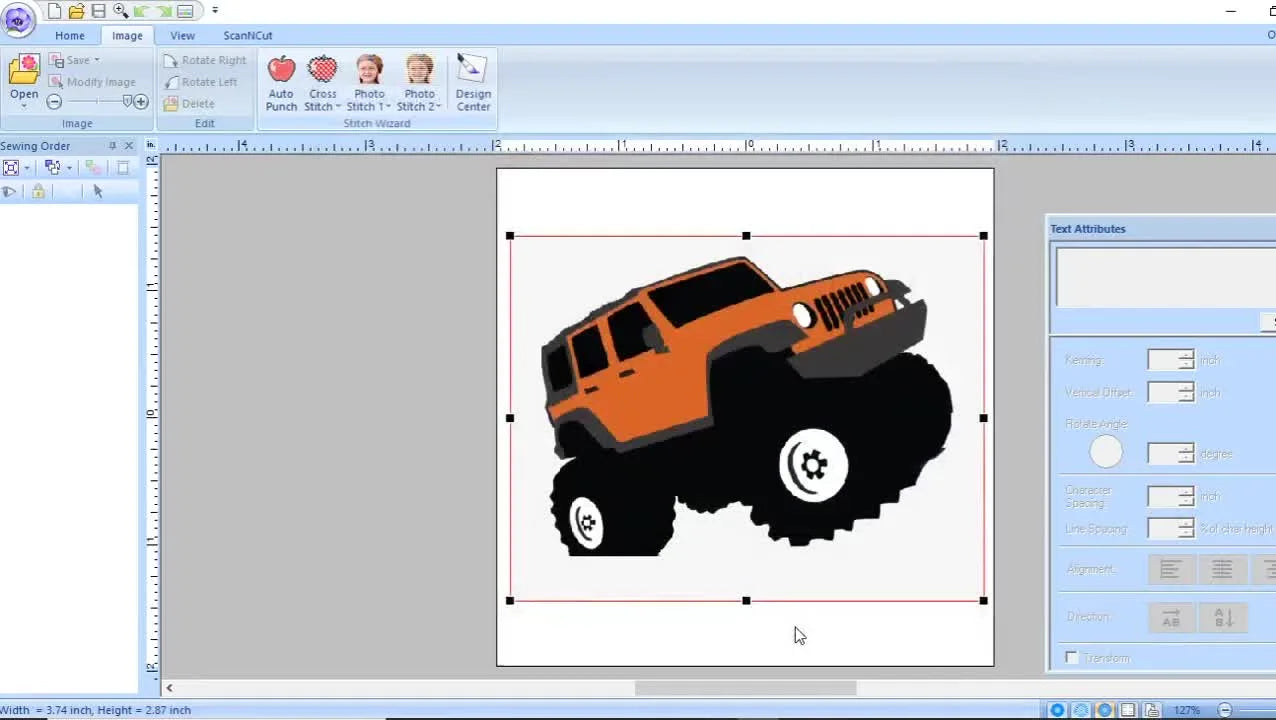Click the horizontal scrollbar left arrow
The image size is (1276, 720).
(x=169, y=688)
